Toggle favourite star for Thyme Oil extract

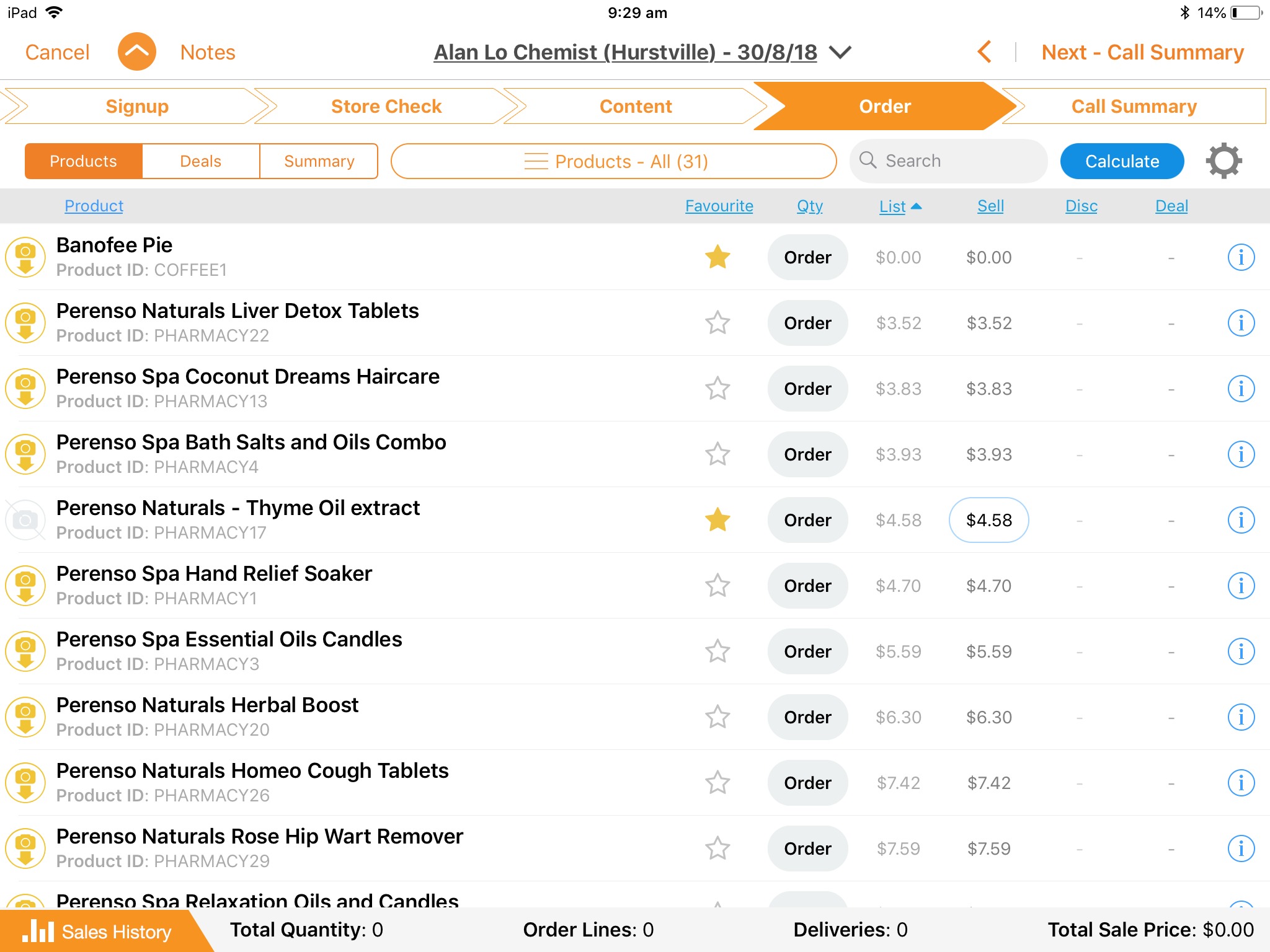tap(717, 520)
